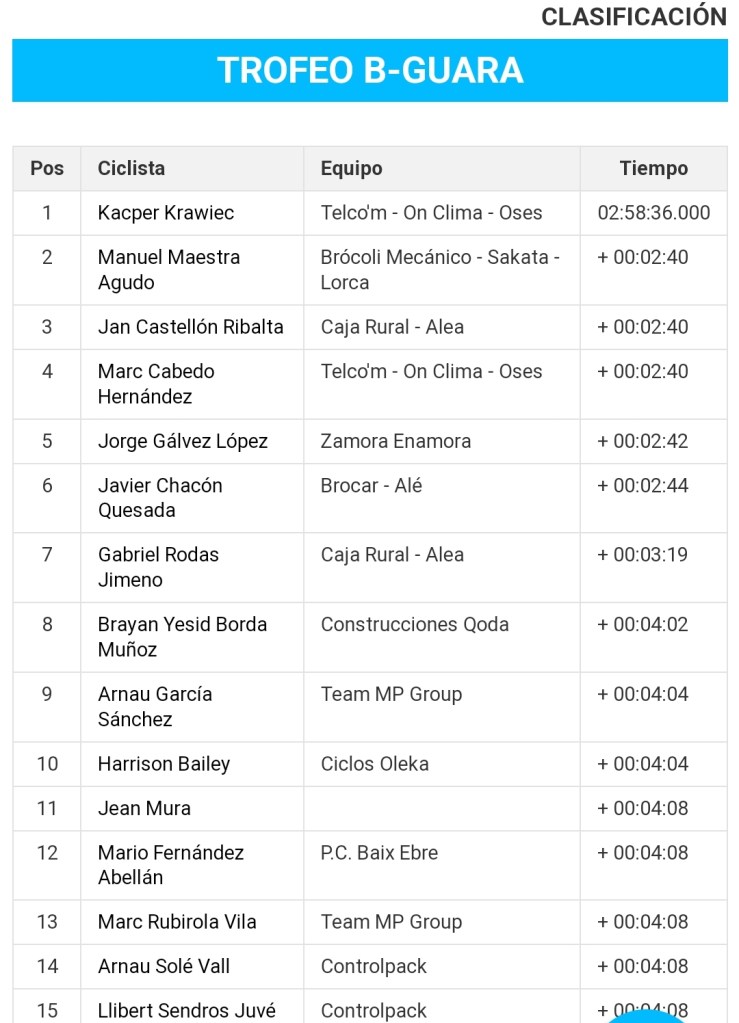
Task: Click the Brocar - Alé team
Action: point(371,486)
